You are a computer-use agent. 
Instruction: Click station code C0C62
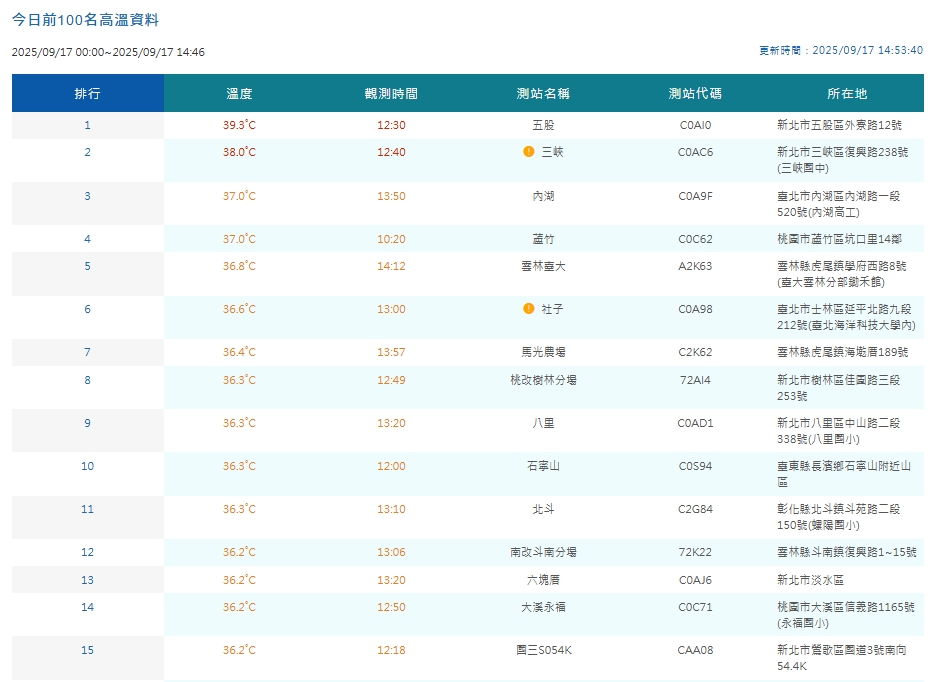pos(695,239)
